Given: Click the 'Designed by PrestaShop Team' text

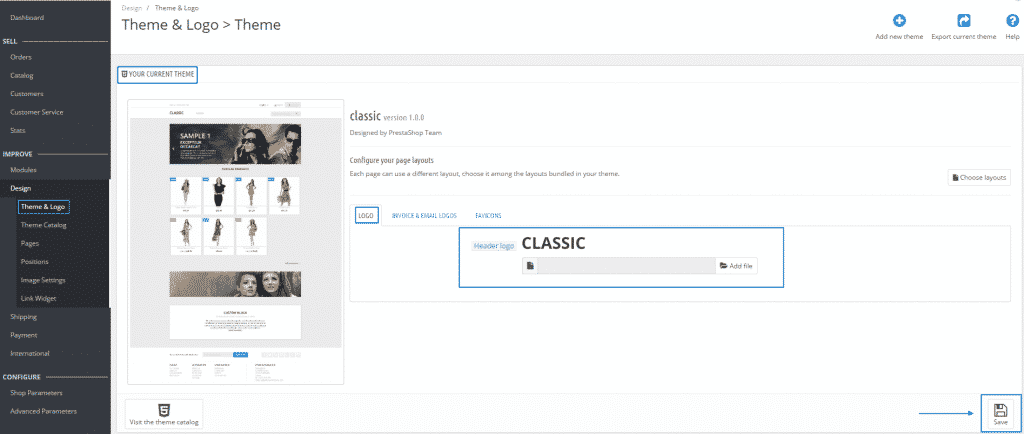Looking at the screenshot, I should click(x=396, y=133).
